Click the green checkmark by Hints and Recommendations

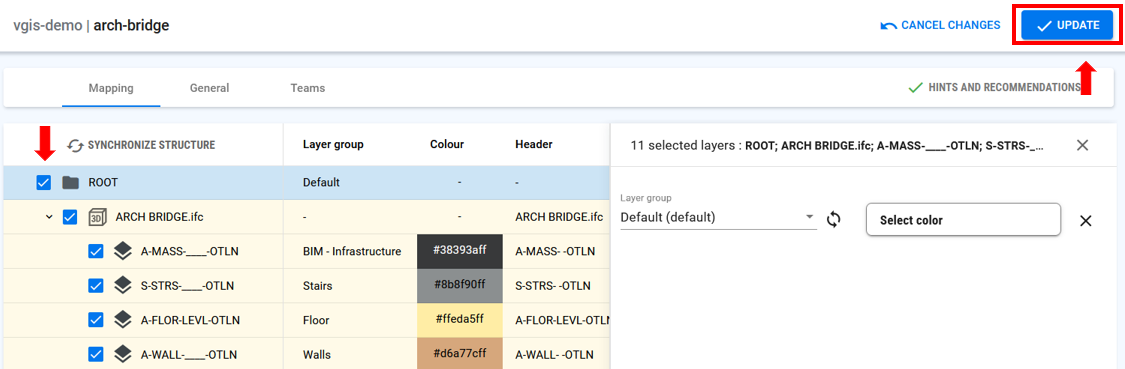[x=915, y=88]
